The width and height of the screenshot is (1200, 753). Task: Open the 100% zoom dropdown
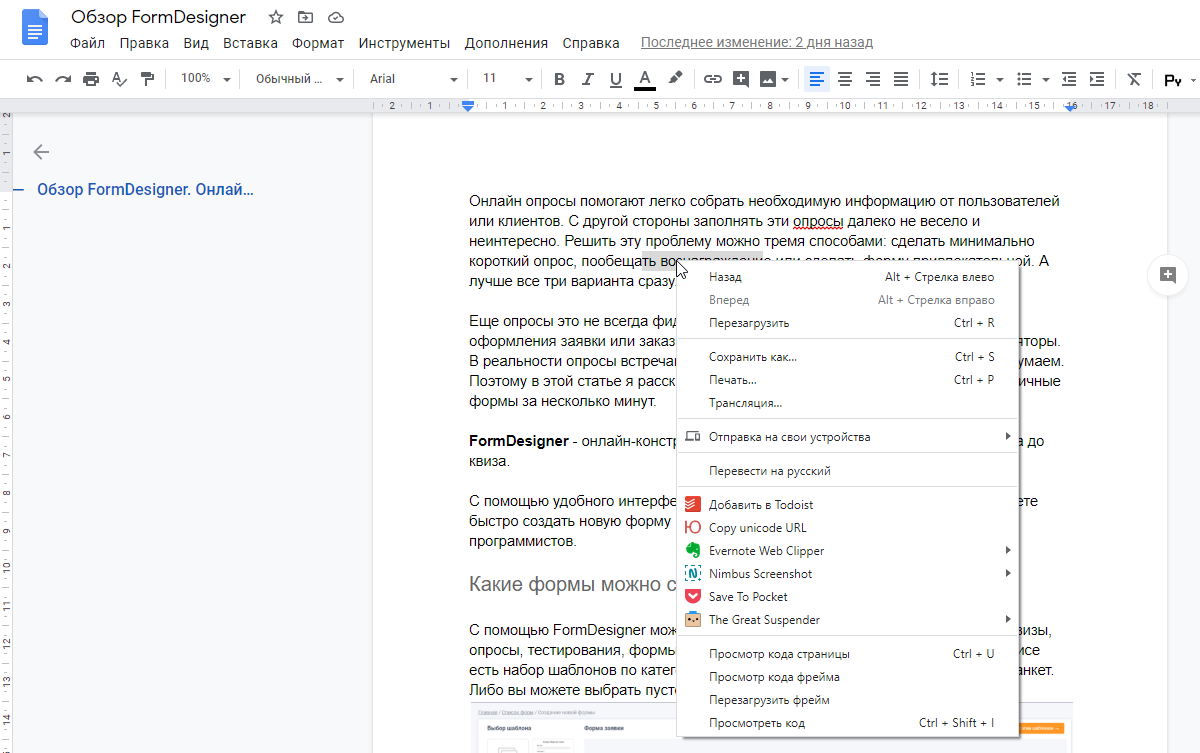[205, 79]
